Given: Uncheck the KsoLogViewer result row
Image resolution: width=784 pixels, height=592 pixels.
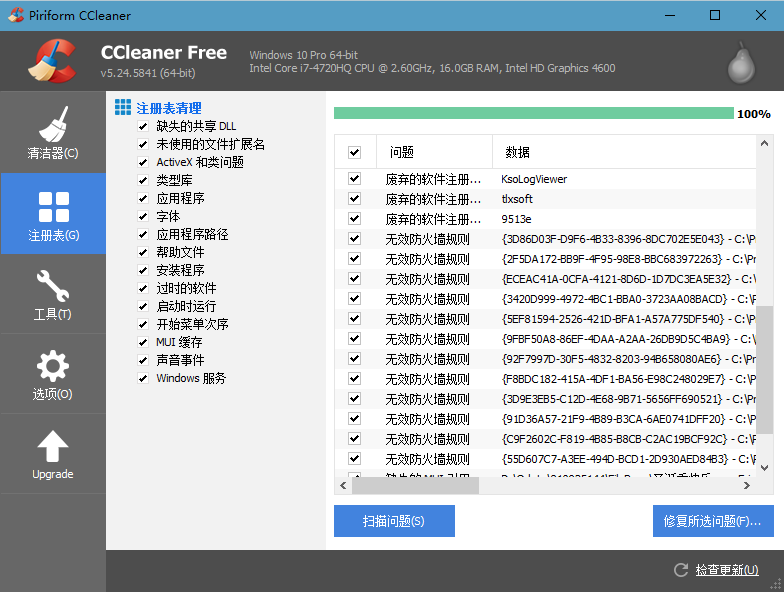Looking at the screenshot, I should coord(354,178).
